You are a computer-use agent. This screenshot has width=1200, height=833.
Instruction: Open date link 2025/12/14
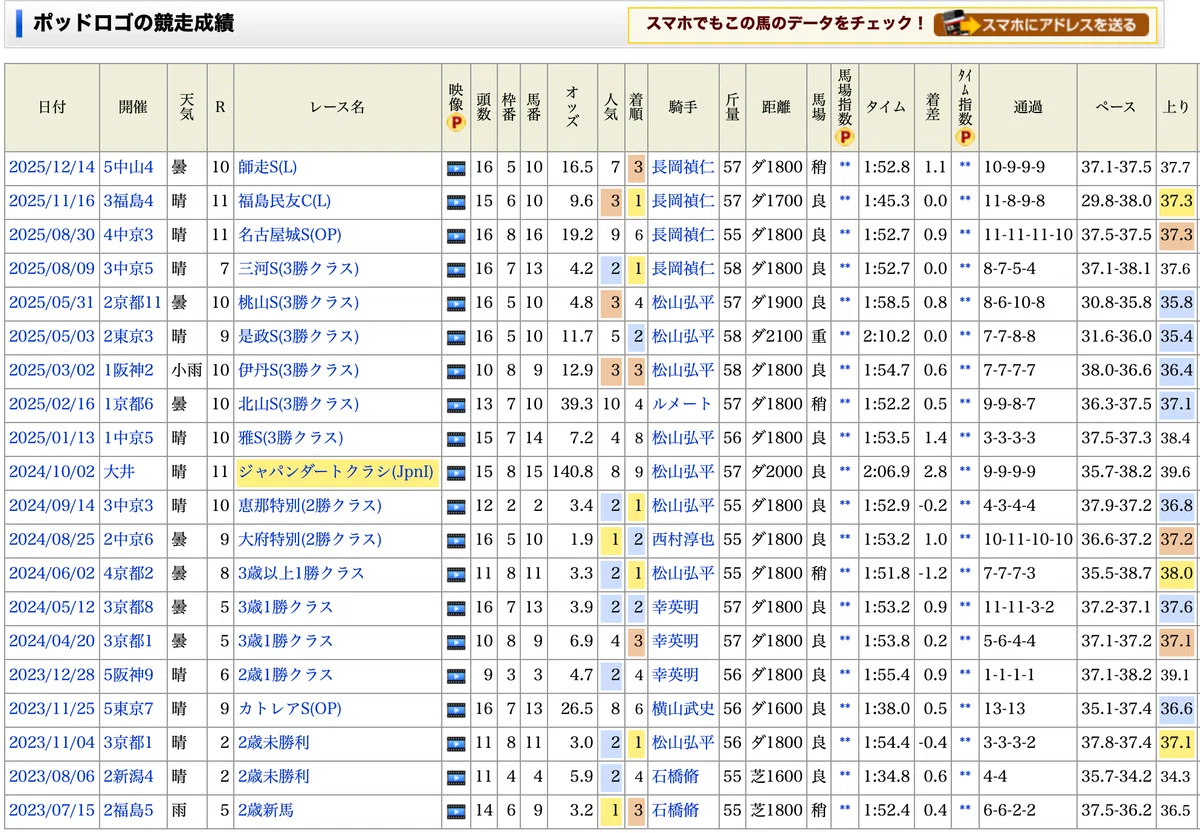click(x=50, y=168)
